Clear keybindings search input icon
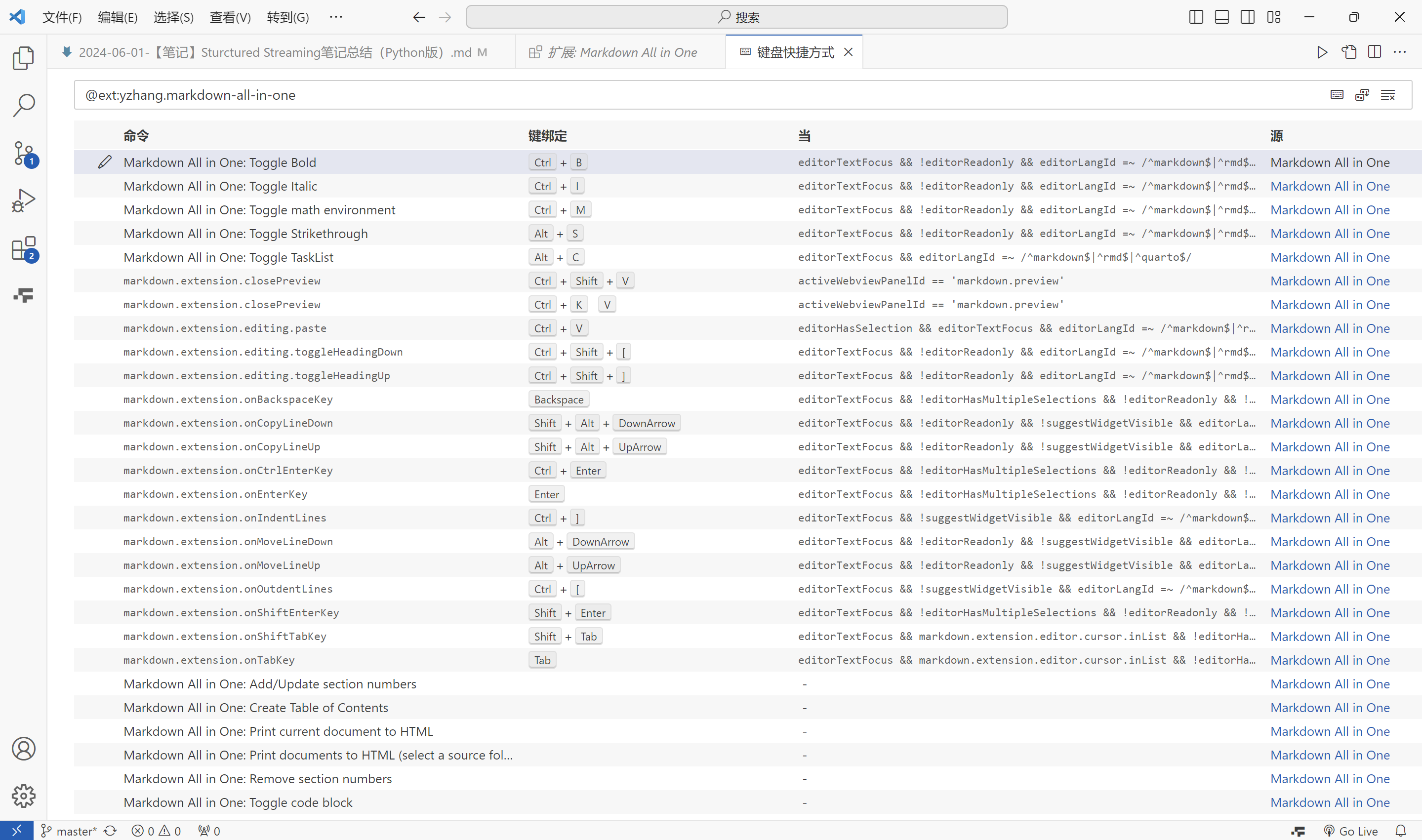The image size is (1422, 840). coord(1387,94)
